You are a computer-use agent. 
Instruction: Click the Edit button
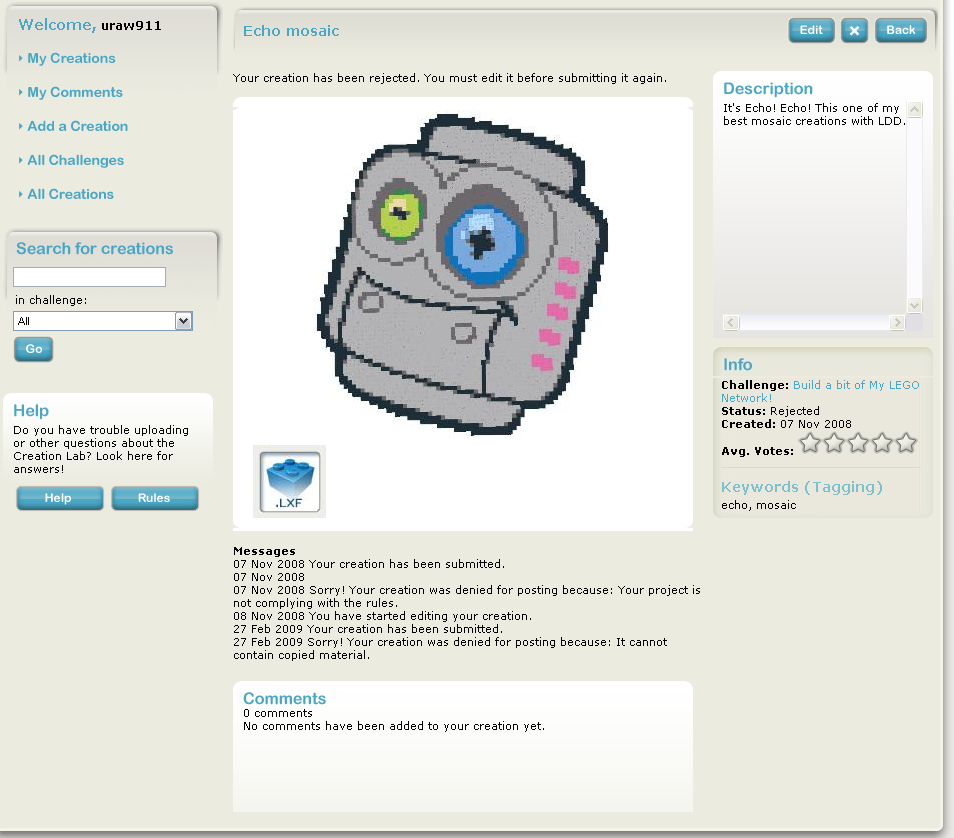[811, 30]
